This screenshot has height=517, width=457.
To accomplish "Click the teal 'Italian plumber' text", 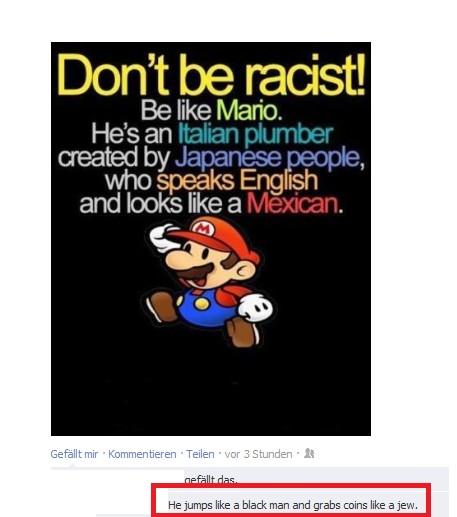I will (x=255, y=134).
